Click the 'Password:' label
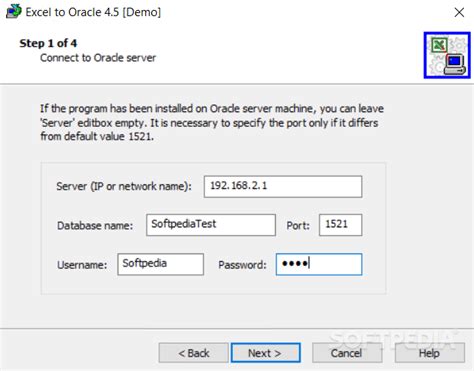This screenshot has height=371, width=474. point(242,265)
